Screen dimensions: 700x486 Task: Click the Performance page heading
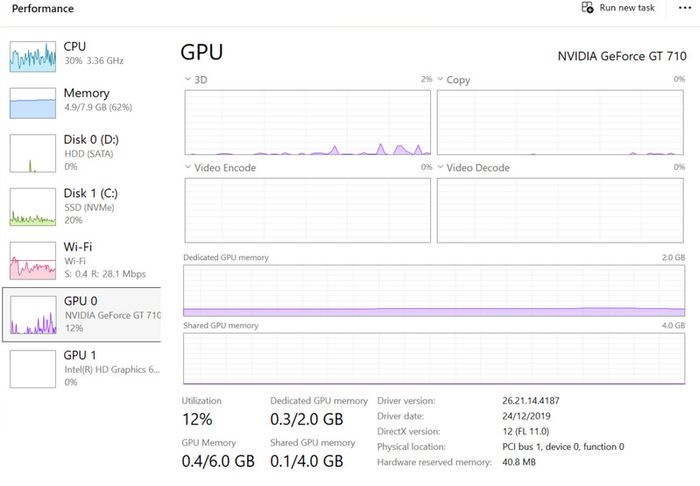[42, 8]
